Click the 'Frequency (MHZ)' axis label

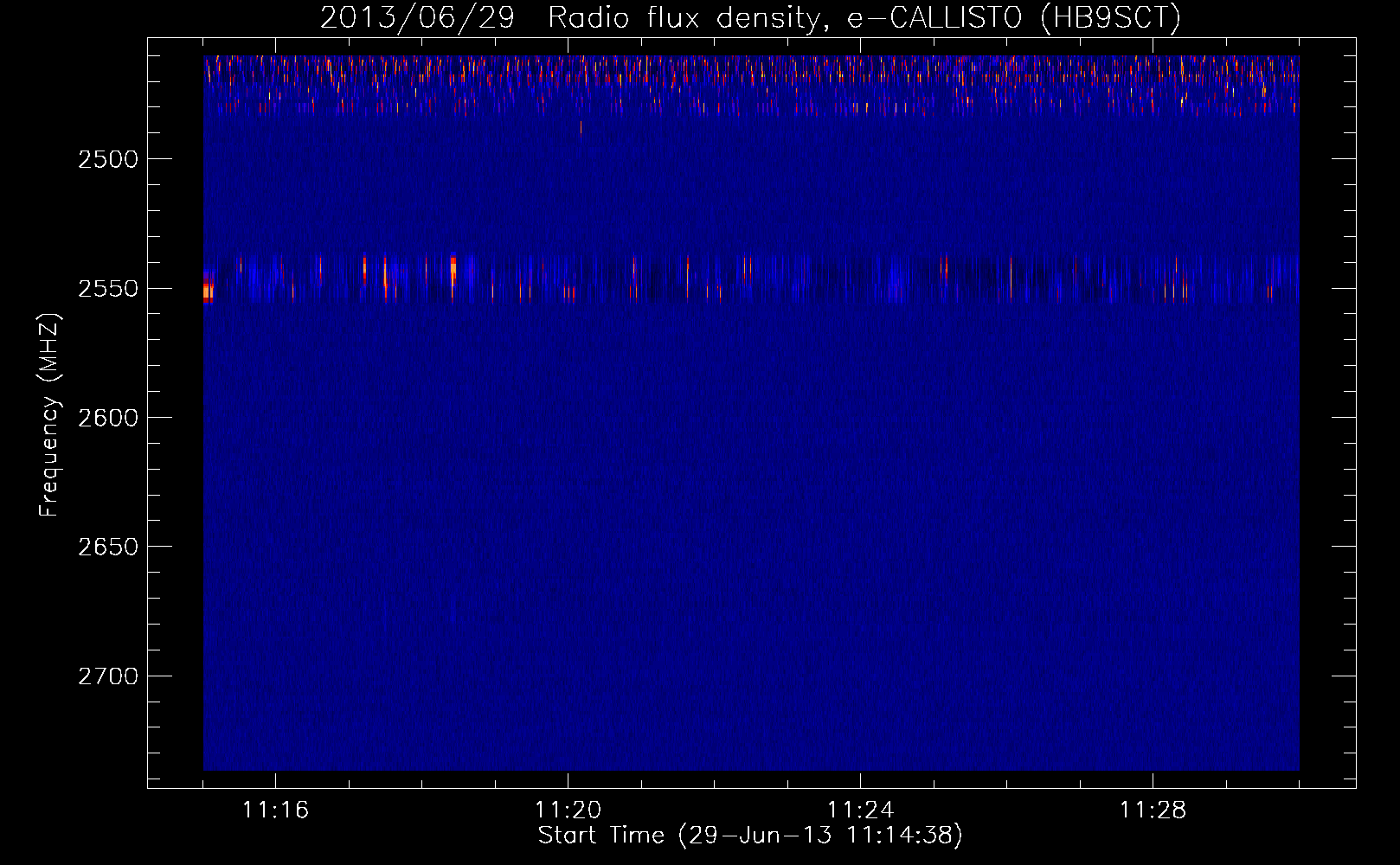(x=50, y=416)
